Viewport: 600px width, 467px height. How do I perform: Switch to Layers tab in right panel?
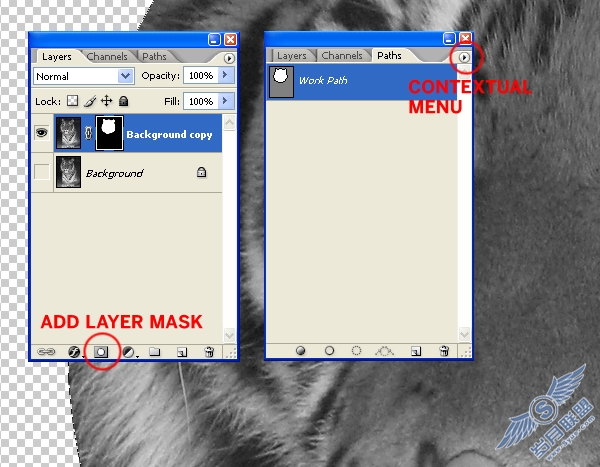coord(292,56)
